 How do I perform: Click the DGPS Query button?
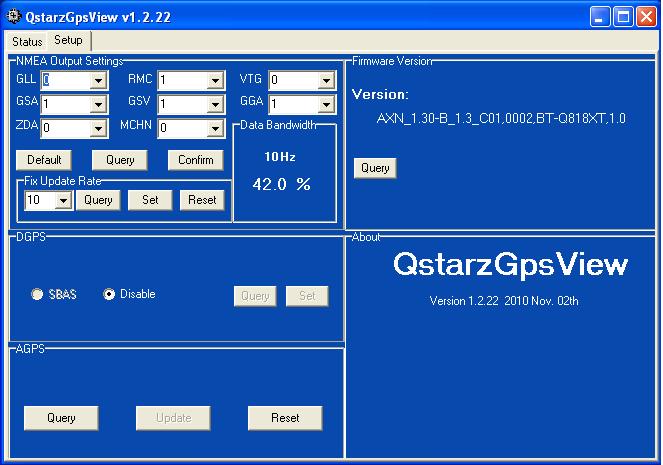click(x=255, y=296)
